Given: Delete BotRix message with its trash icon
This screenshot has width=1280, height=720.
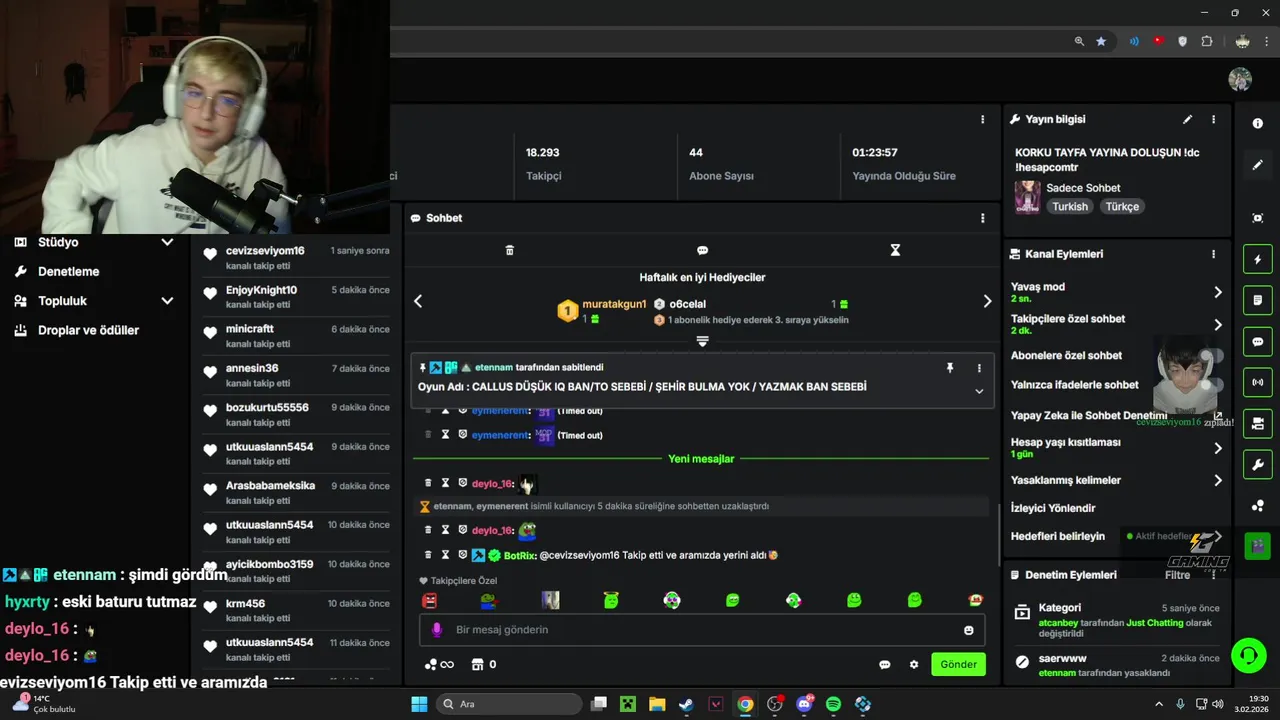Looking at the screenshot, I should coord(428,555).
